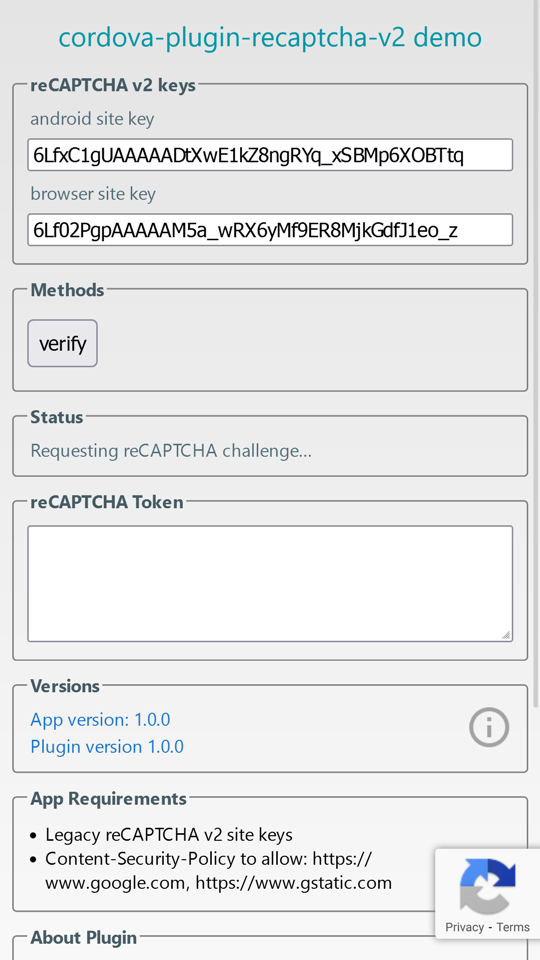This screenshot has width=540, height=960.
Task: Click the info circle icon in Versions
Action: click(489, 727)
